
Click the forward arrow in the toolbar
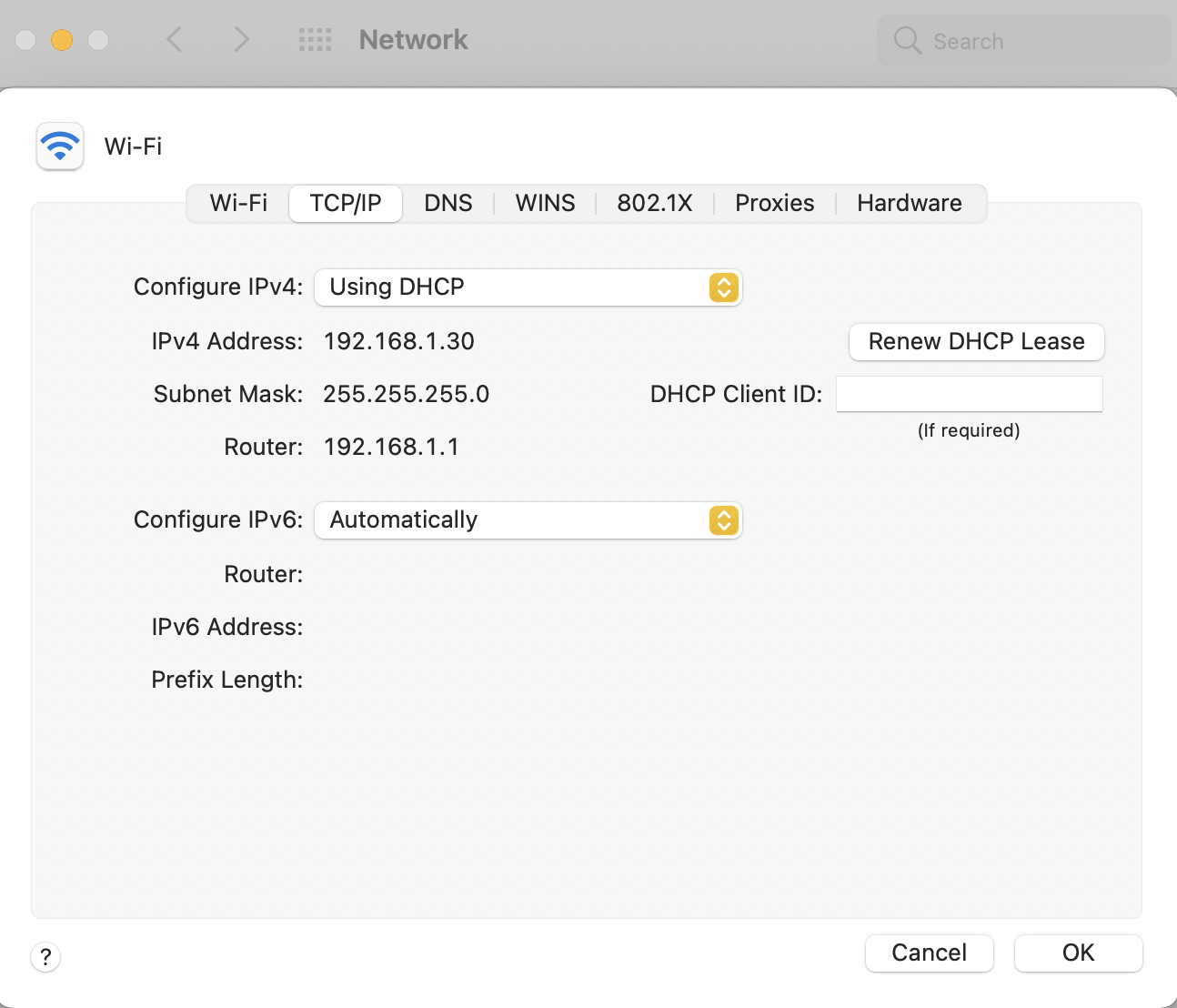click(x=241, y=40)
